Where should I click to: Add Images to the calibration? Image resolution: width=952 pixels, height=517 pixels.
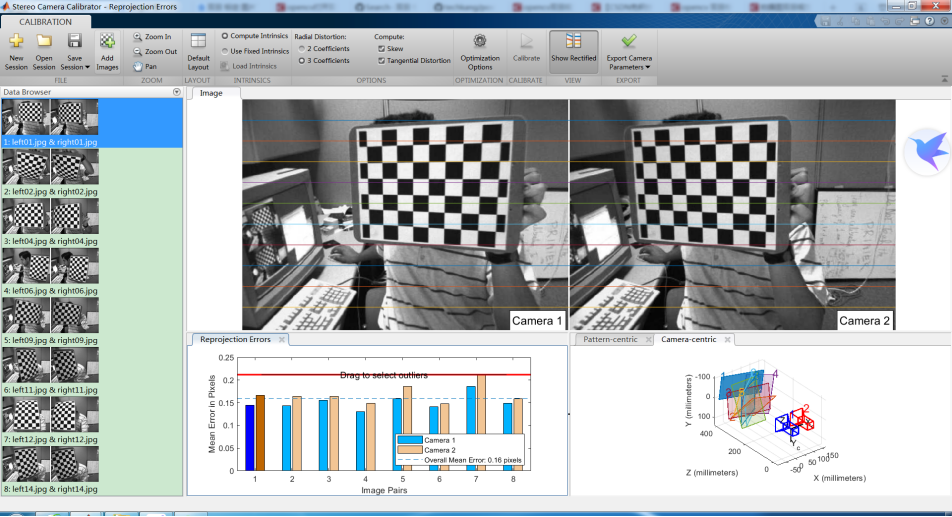[107, 52]
